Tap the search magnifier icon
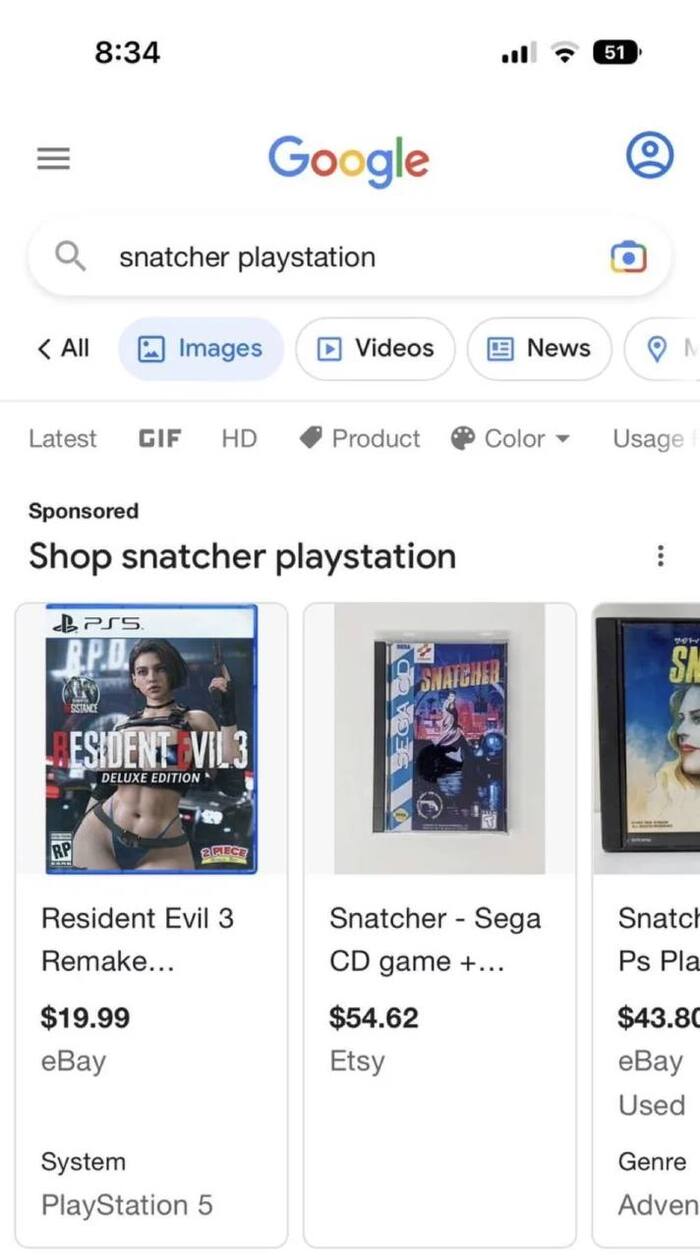 coord(69,257)
